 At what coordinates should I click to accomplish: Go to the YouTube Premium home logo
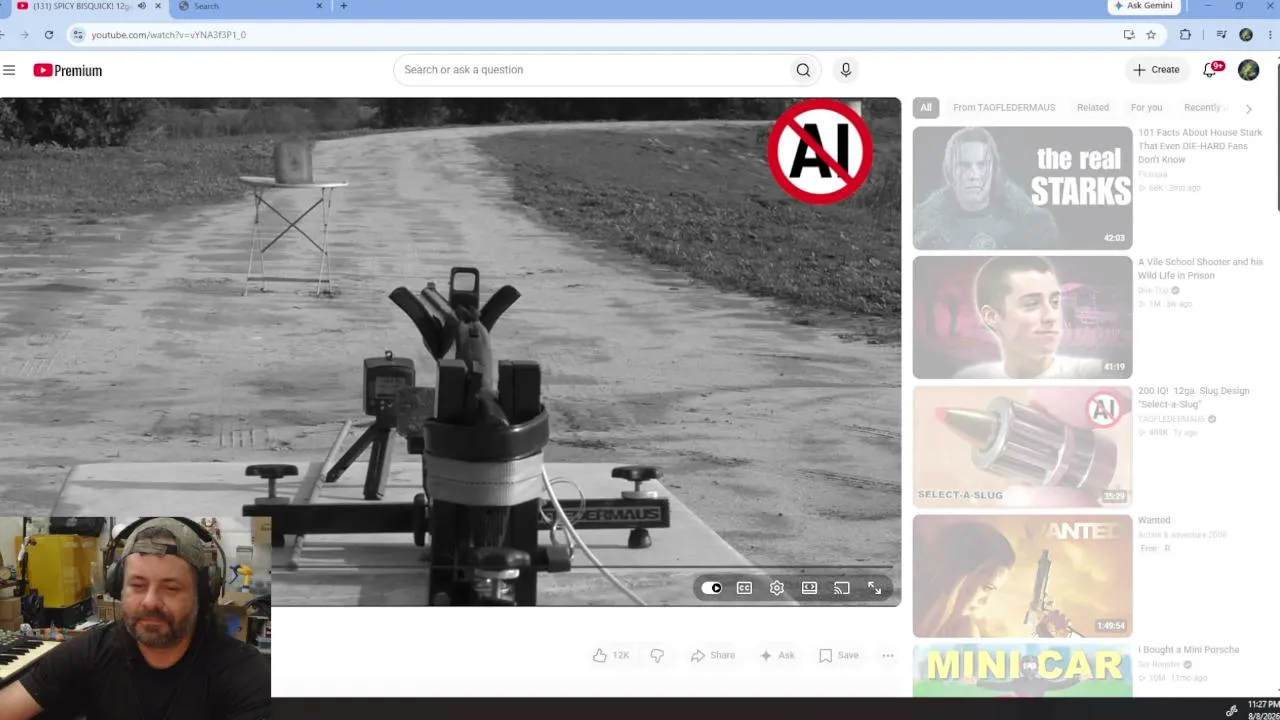pos(68,70)
